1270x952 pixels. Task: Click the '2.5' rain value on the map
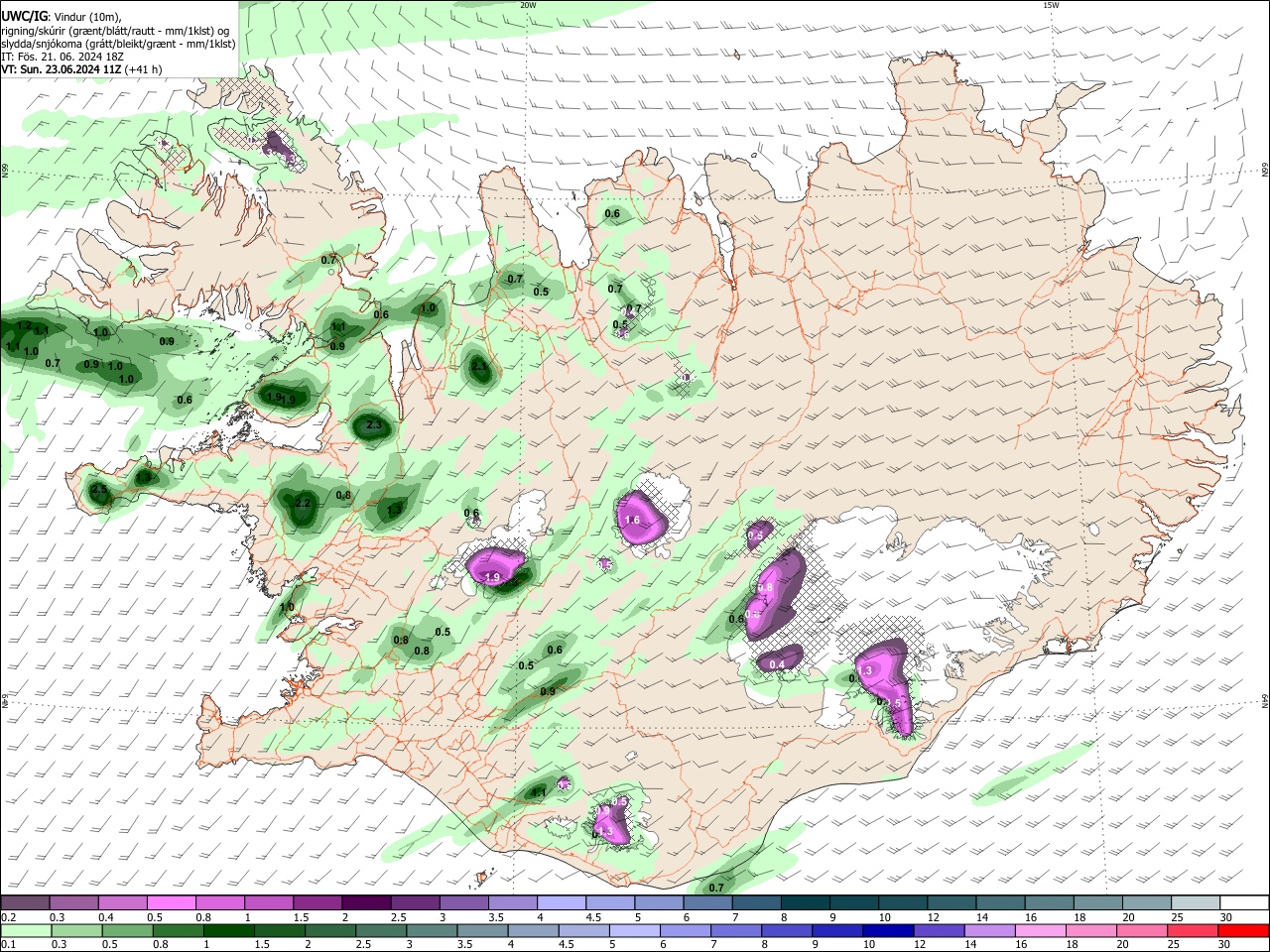click(98, 490)
